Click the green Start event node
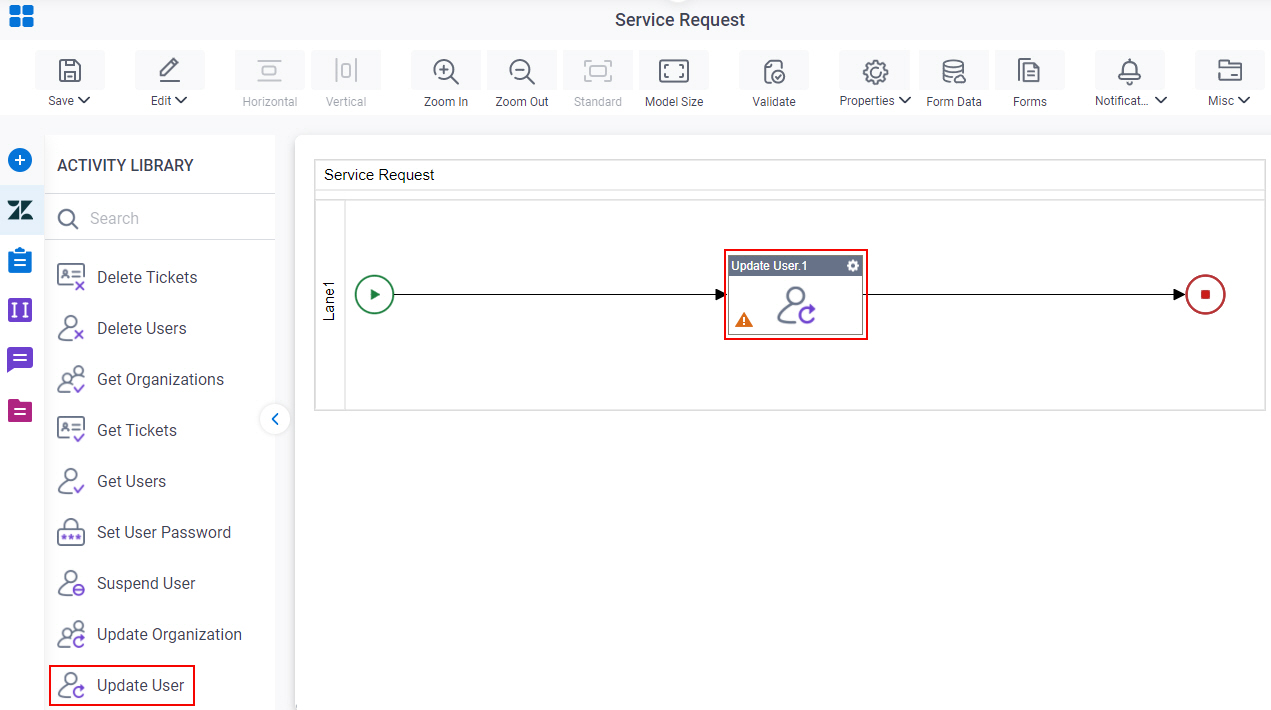This screenshot has width=1271, height=710. 375,295
